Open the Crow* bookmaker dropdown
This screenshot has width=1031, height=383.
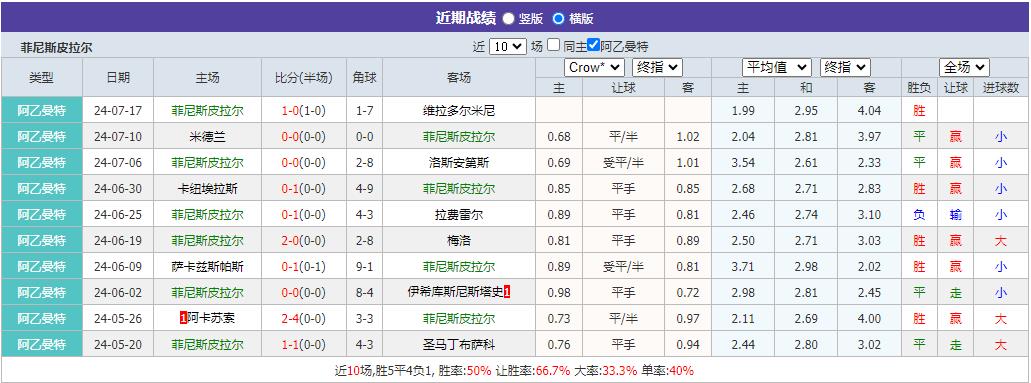pos(594,67)
